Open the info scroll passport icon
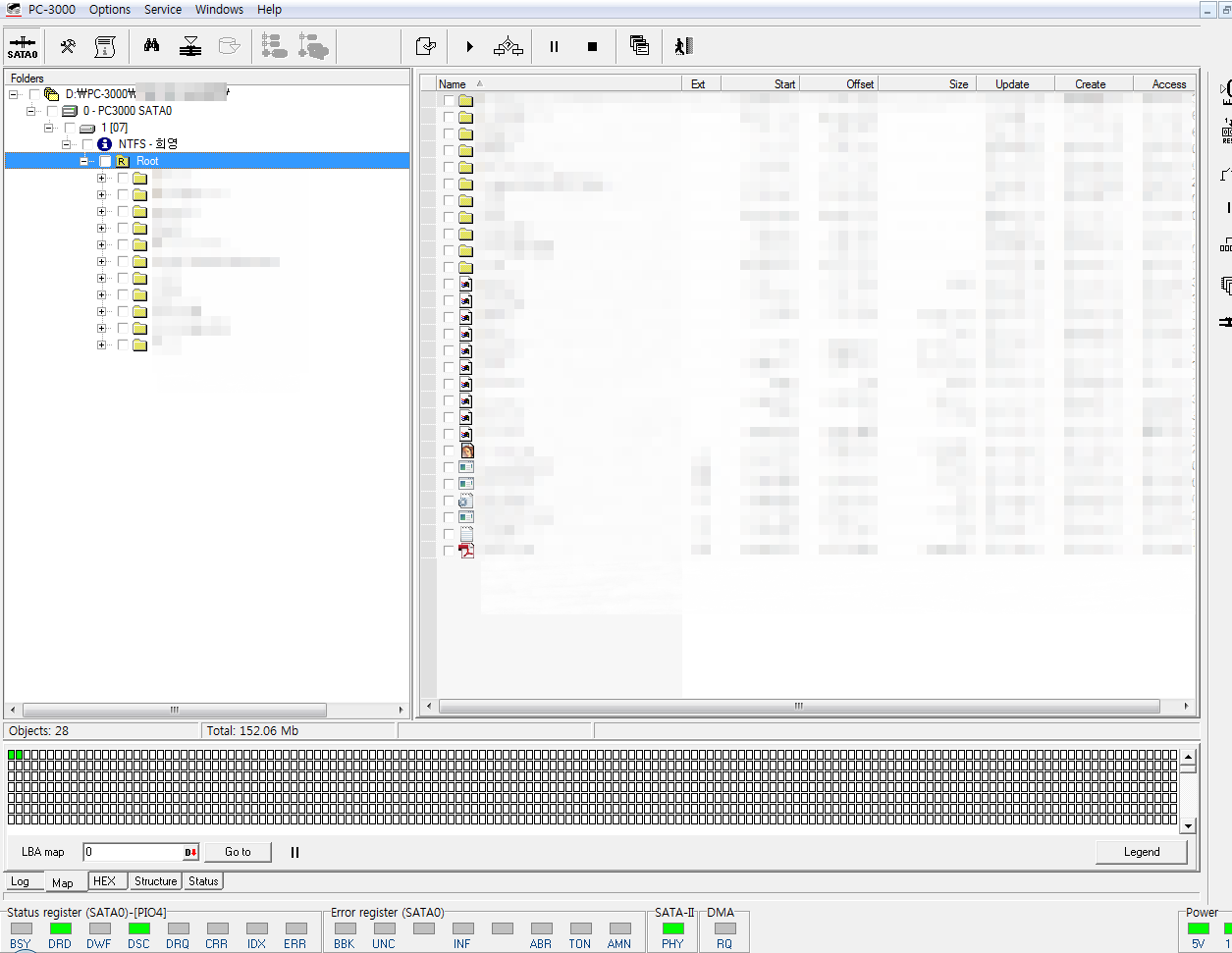The image size is (1232, 953). click(105, 46)
